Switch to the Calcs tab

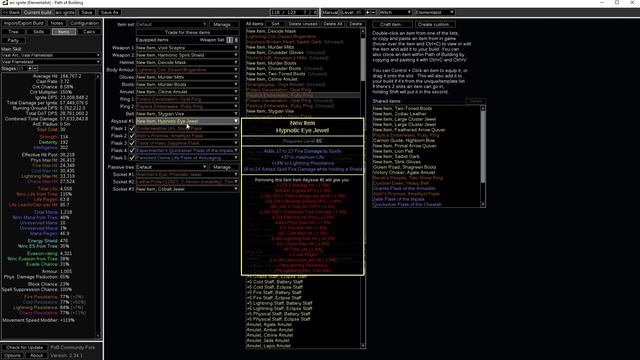(x=89, y=31)
